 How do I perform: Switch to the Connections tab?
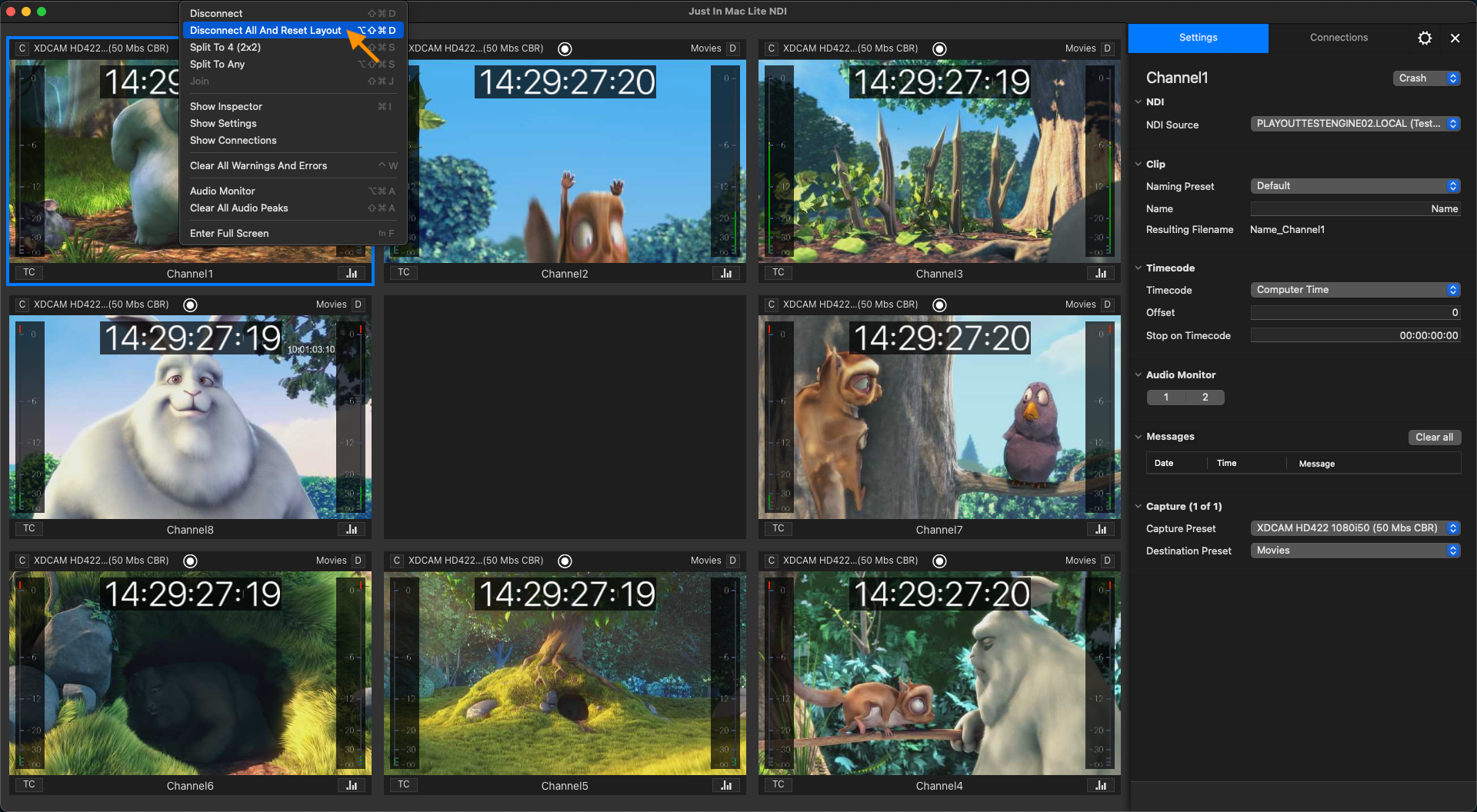click(1339, 38)
